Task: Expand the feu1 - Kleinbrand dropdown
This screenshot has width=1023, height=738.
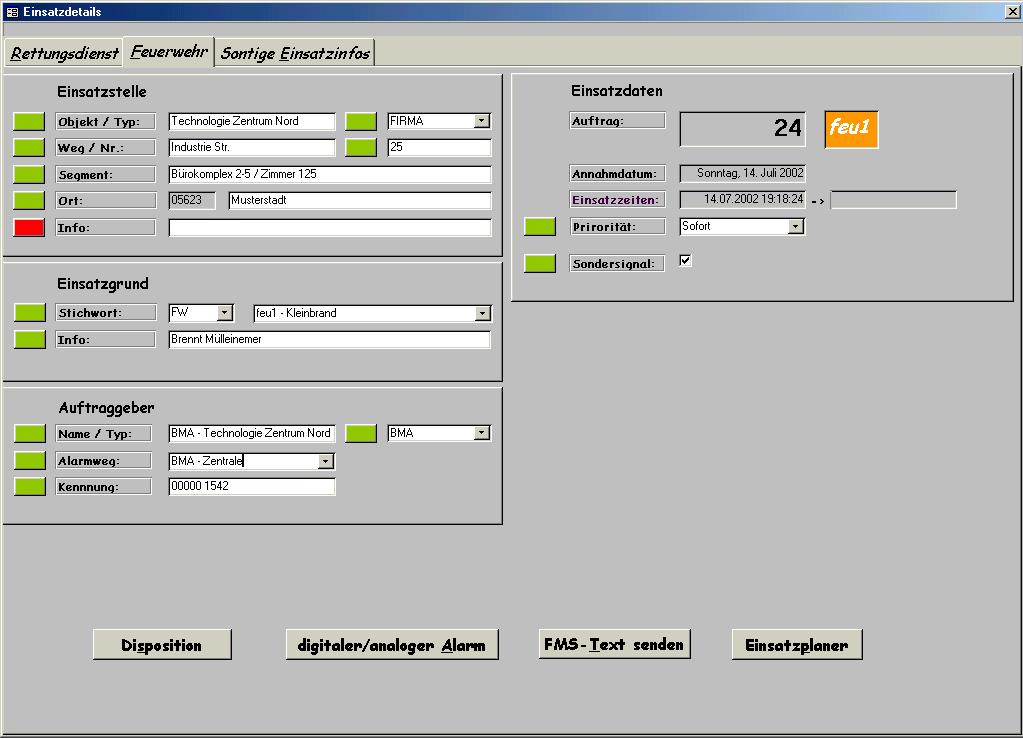Action: click(x=483, y=313)
